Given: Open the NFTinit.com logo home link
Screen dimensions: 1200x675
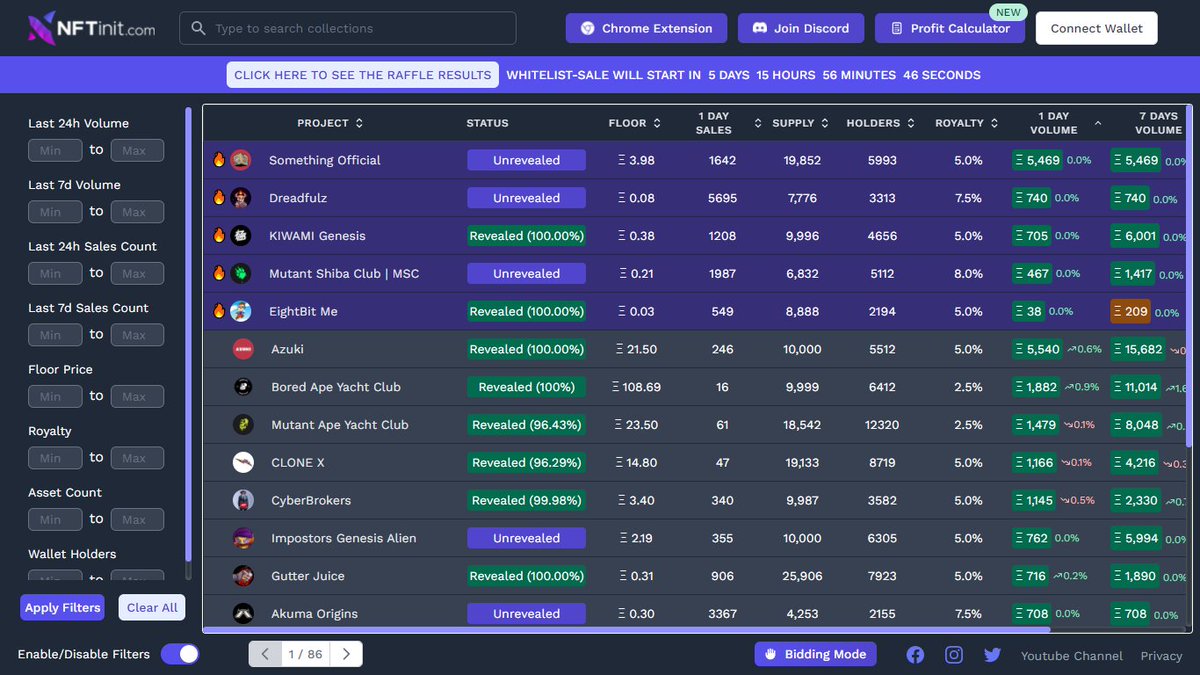Looking at the screenshot, I should click(91, 28).
